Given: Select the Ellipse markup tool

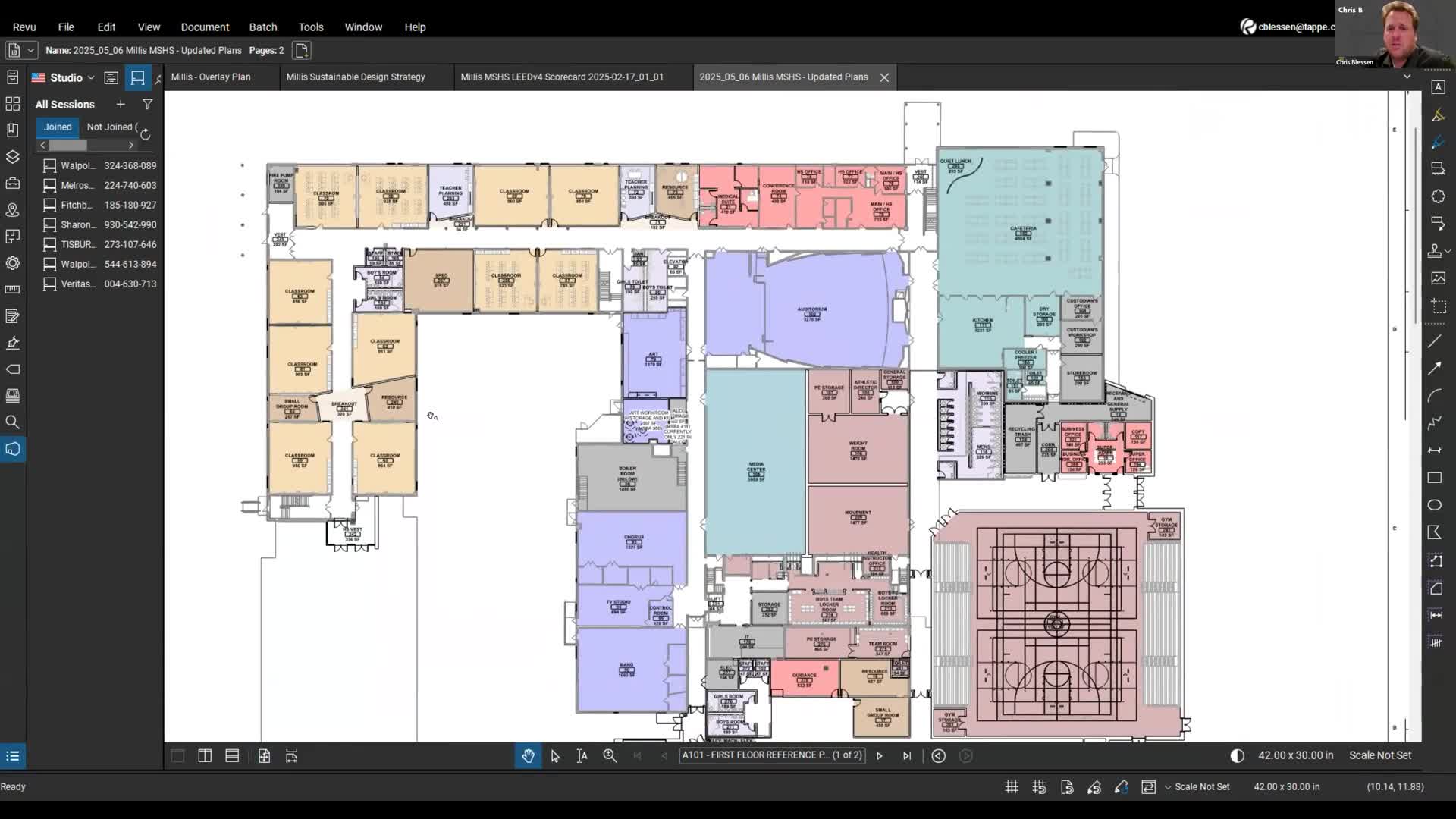Looking at the screenshot, I should click(x=1434, y=505).
